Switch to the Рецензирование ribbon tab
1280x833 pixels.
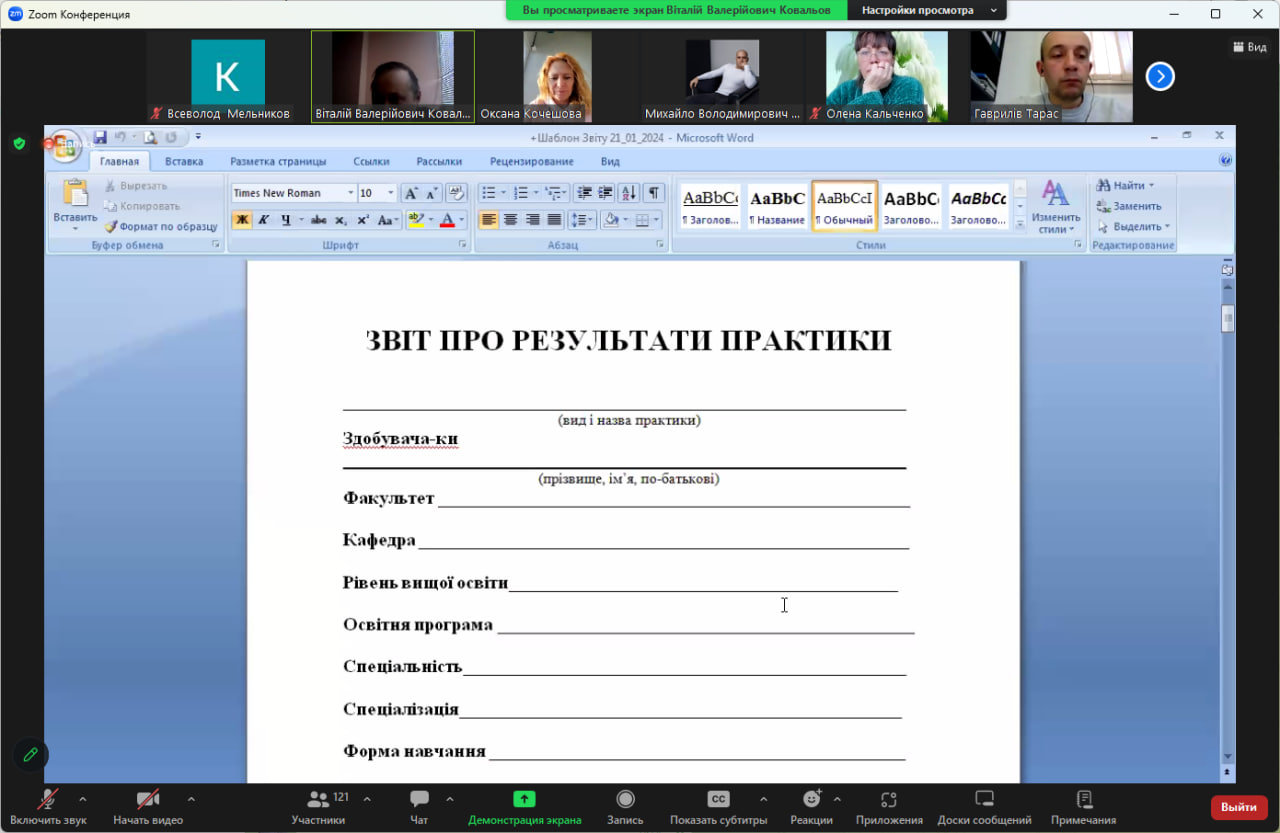pos(532,161)
